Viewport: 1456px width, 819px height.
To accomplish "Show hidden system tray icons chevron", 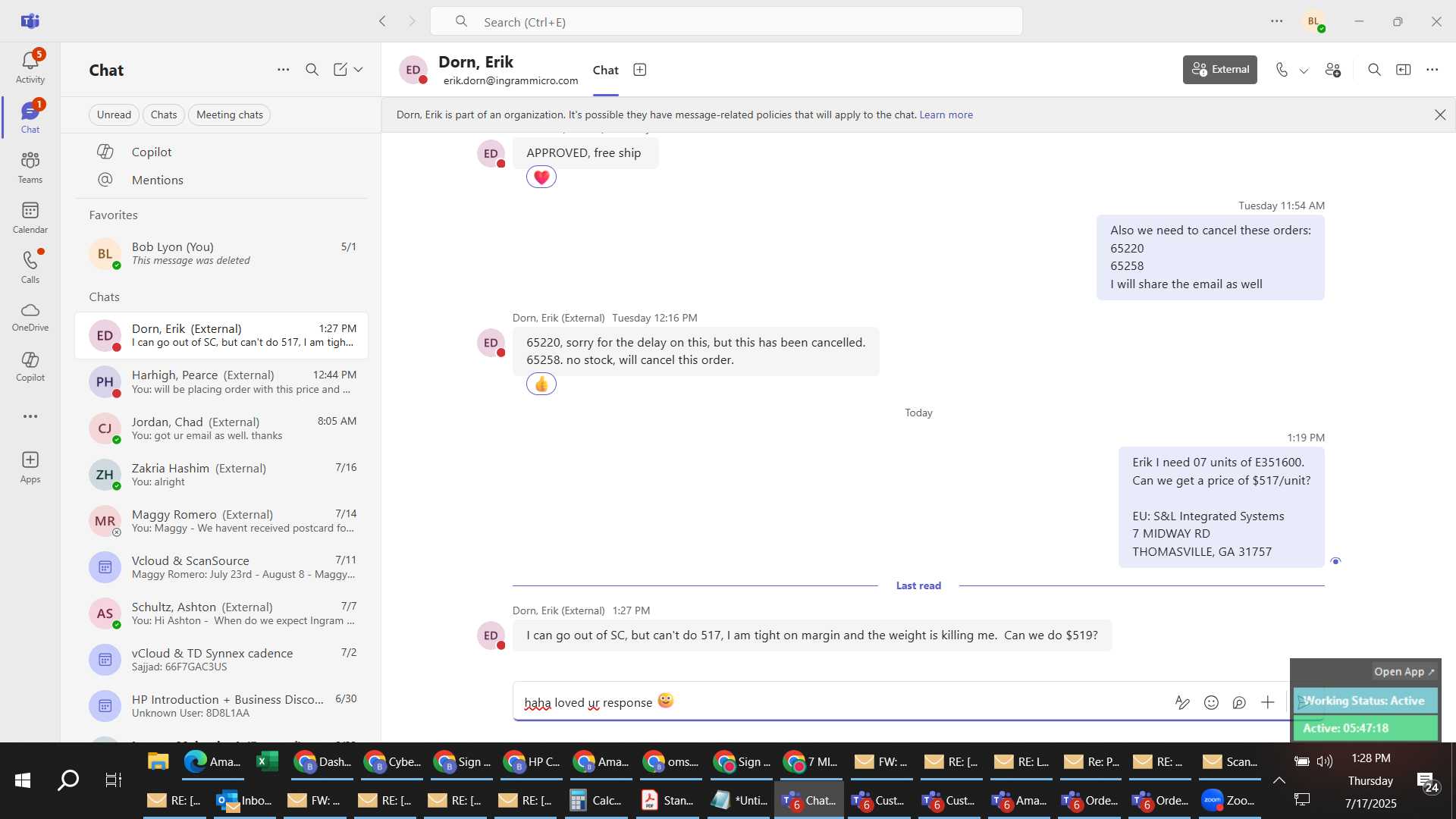I will [1279, 780].
